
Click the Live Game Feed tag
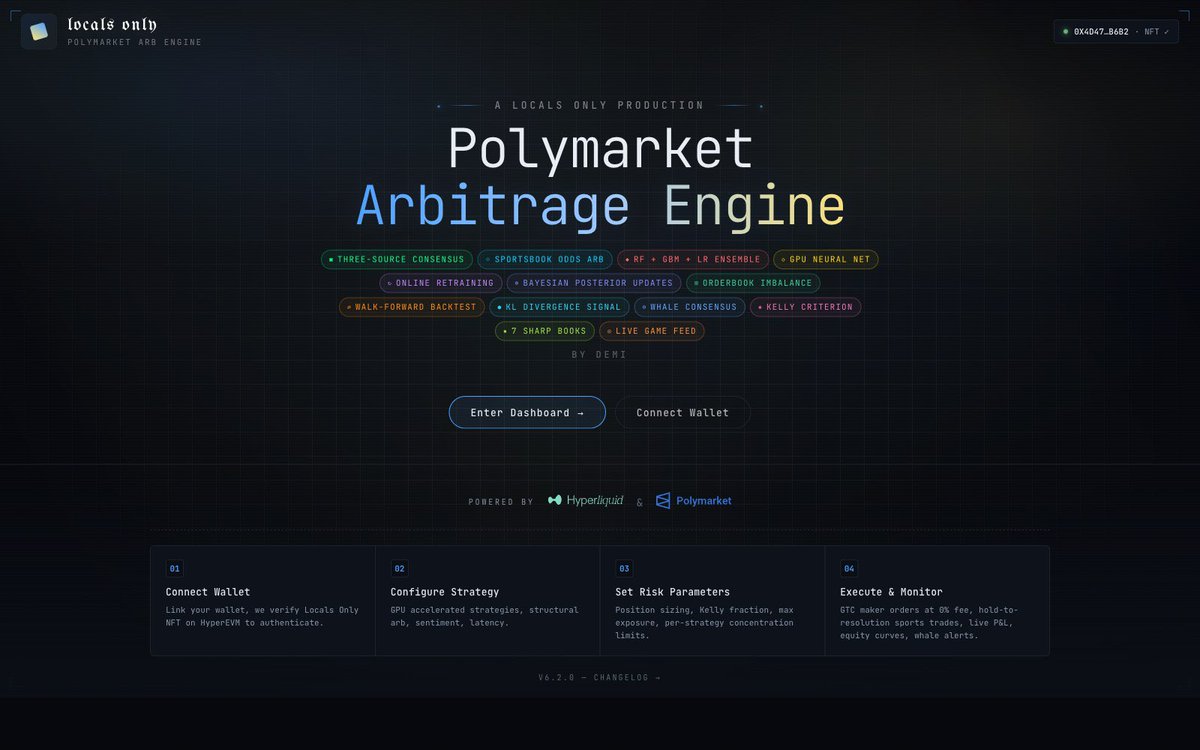652,331
